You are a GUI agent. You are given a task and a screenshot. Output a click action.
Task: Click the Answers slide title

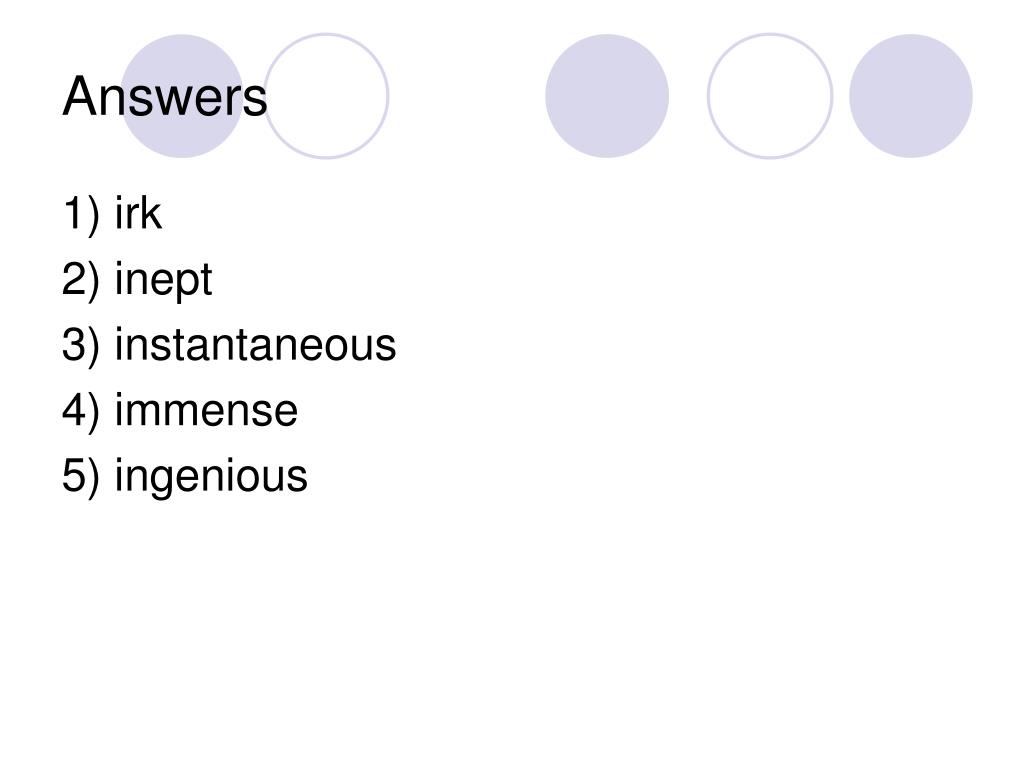point(165,96)
